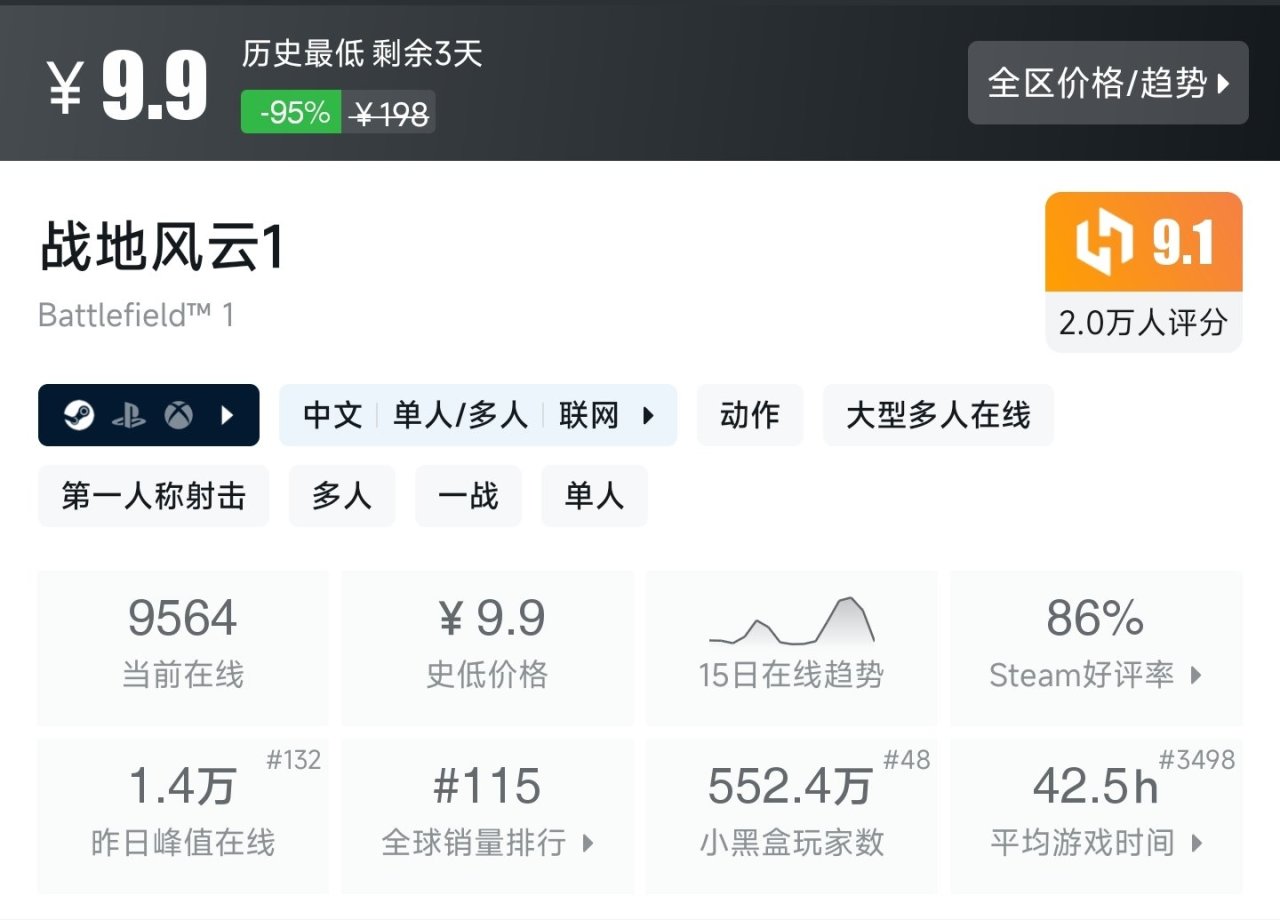Select the 第一人称射击 tag

pyautogui.click(x=153, y=496)
